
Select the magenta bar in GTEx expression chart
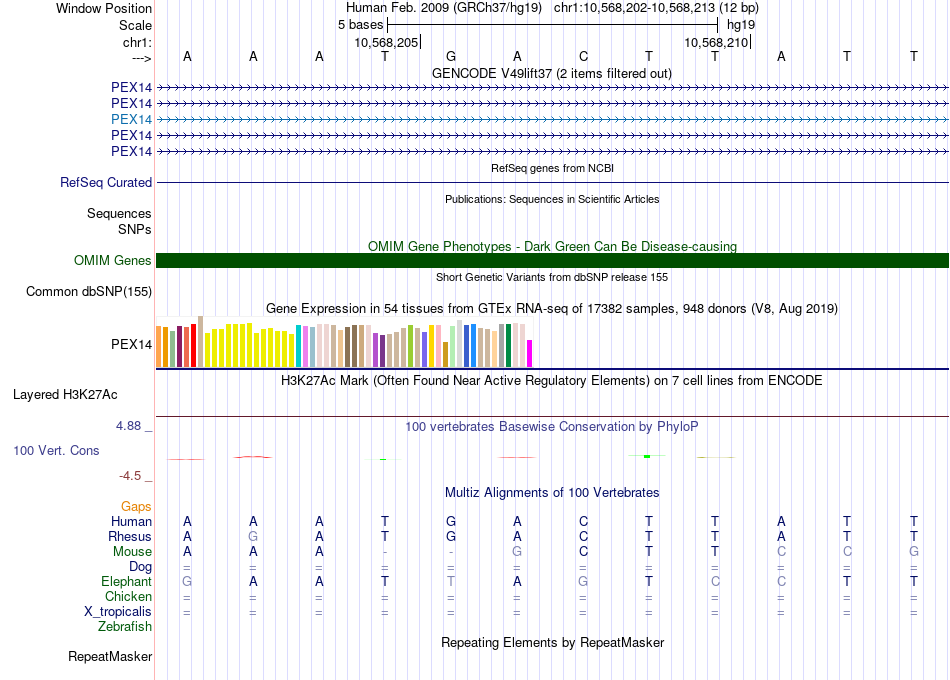(x=530, y=353)
